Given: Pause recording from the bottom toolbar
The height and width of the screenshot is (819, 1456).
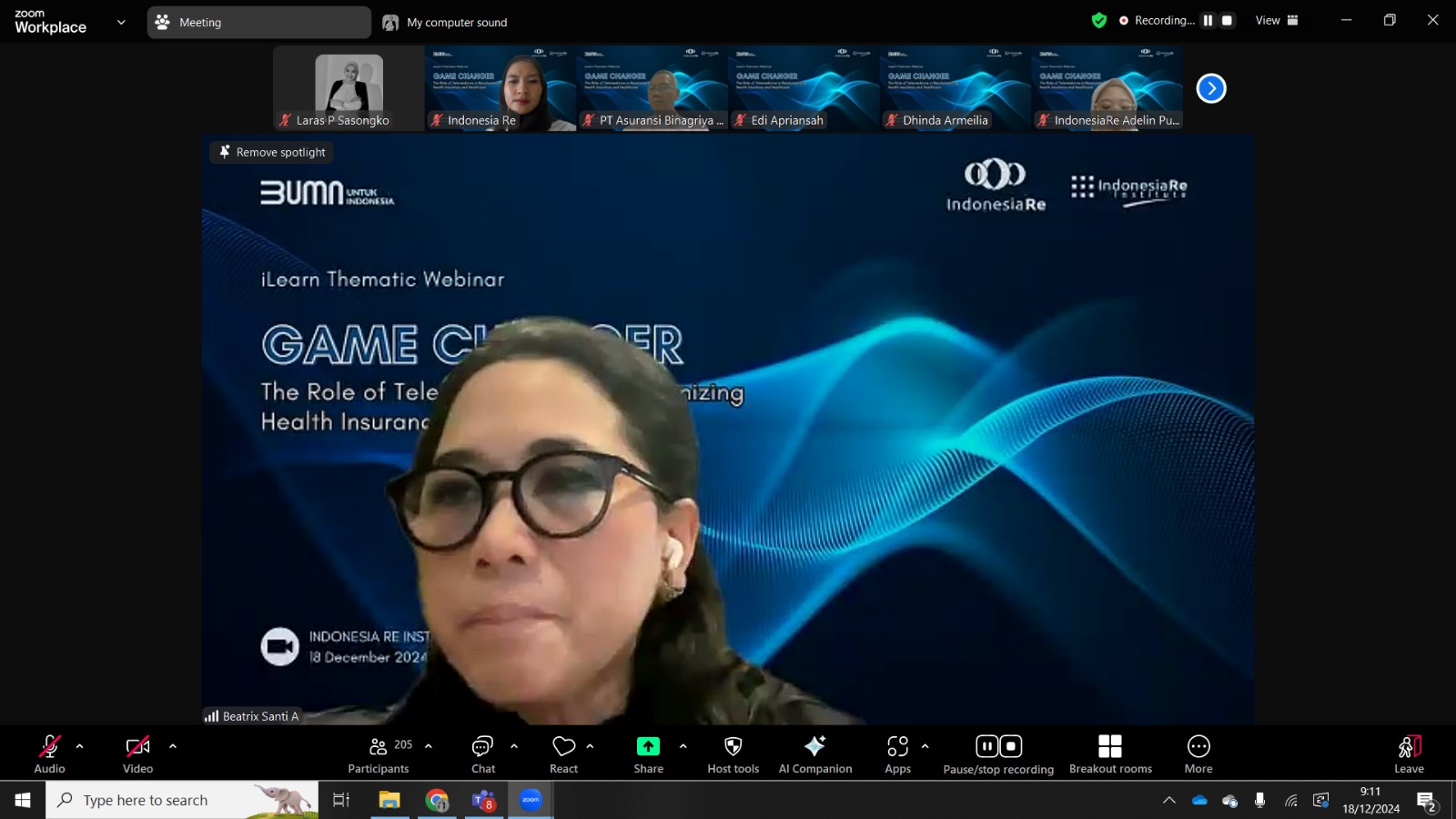Looking at the screenshot, I should 987,746.
